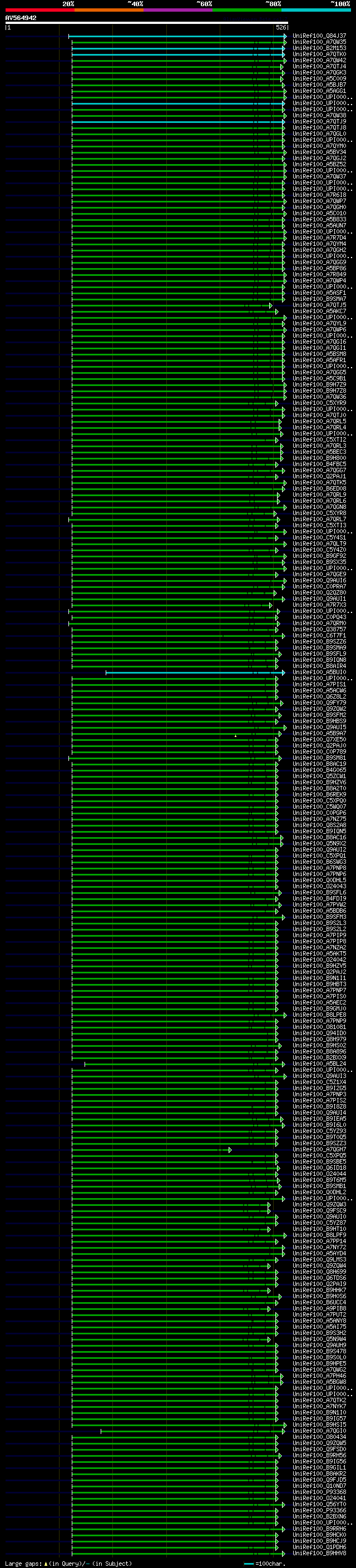
Task: Click label UniRef100_B9HHV8
Action: 319,1553
